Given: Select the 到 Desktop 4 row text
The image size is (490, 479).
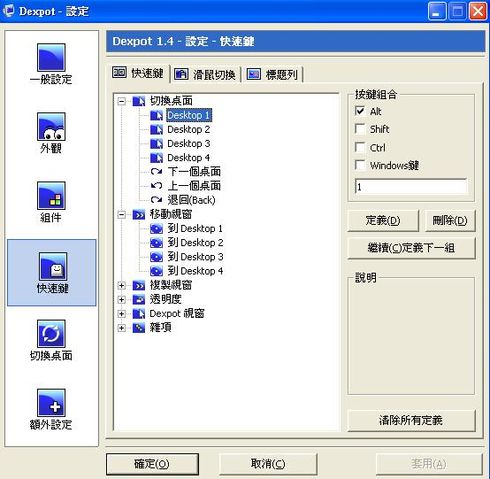Looking at the screenshot, I should pos(195,271).
